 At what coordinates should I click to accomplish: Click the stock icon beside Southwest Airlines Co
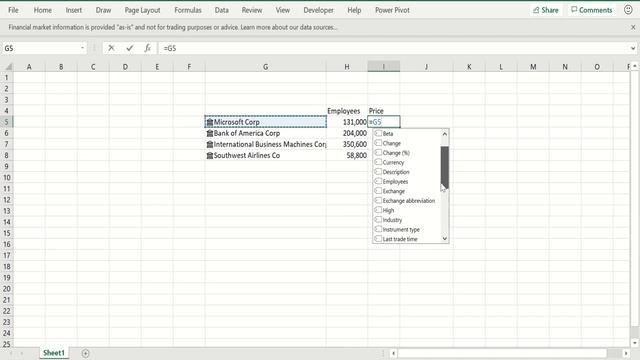coord(209,156)
